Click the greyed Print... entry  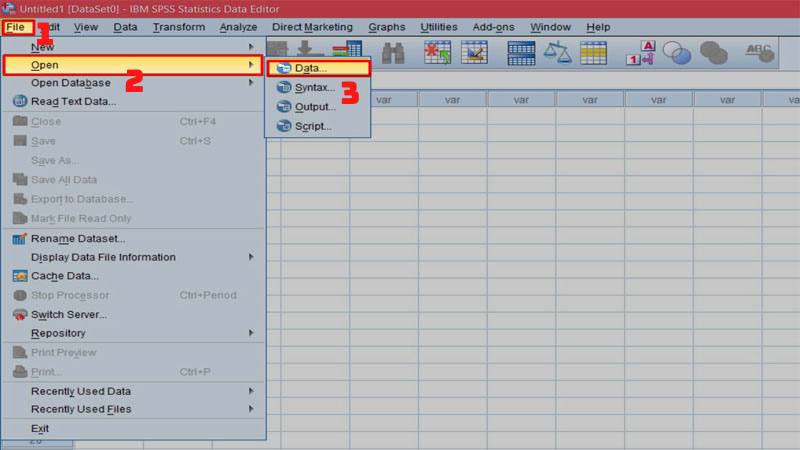click(134, 372)
